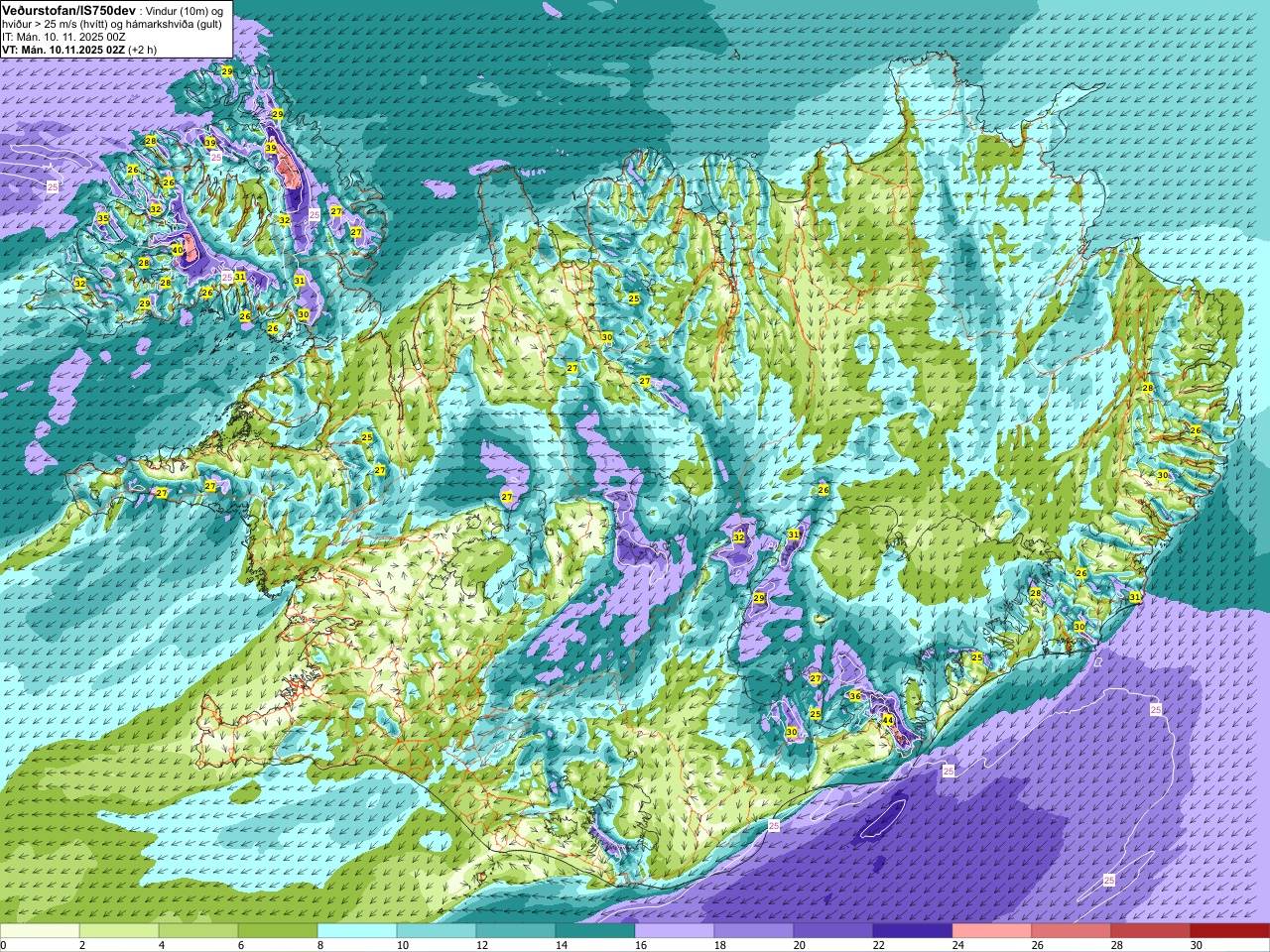Image resolution: width=1270 pixels, height=952 pixels.
Task: Click the '(+2 h)' forecast offset text
Action: point(142,49)
